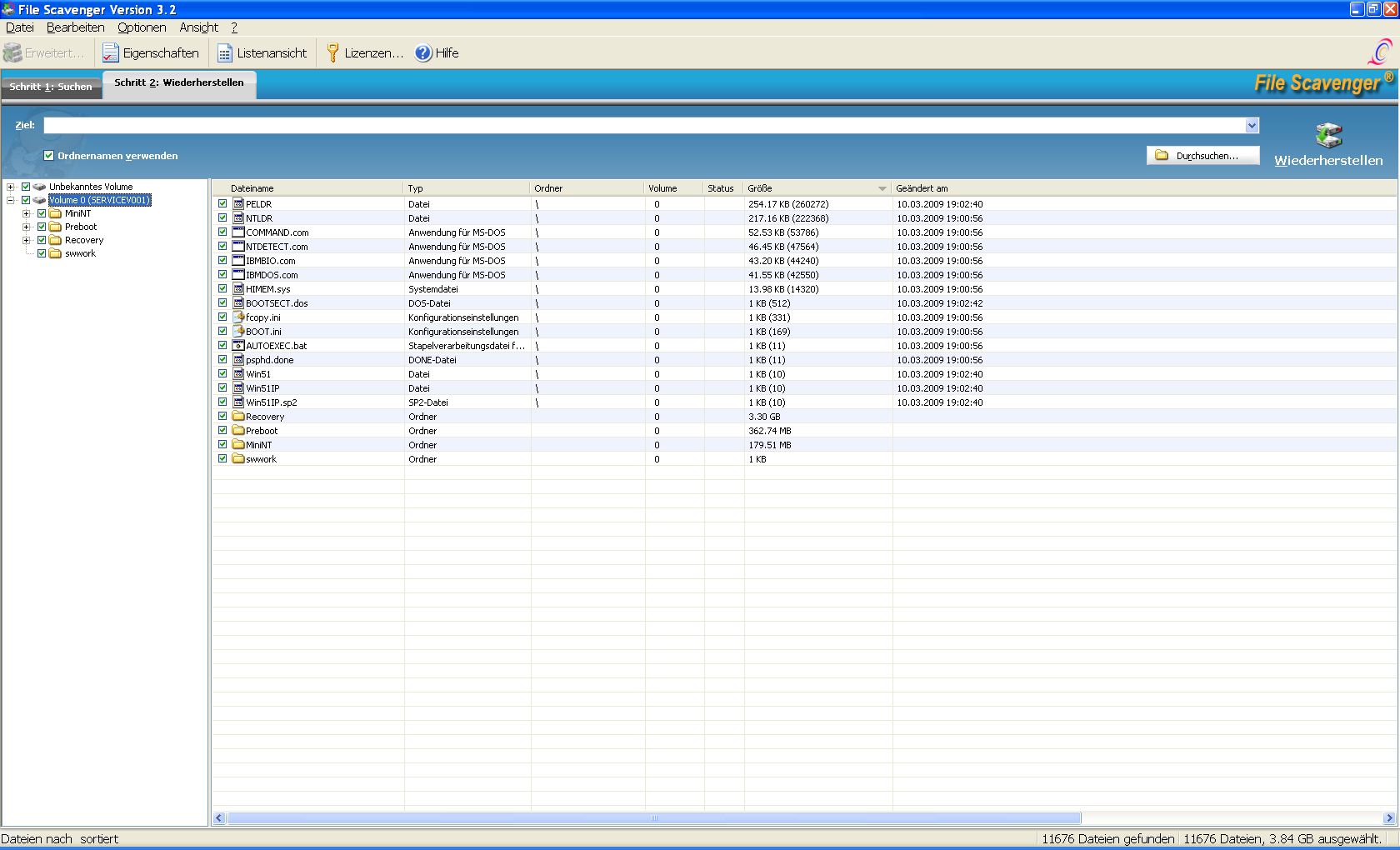The height and width of the screenshot is (850, 1400).
Task: Uncheck the NTLDR file checkbox
Action: click(x=222, y=218)
